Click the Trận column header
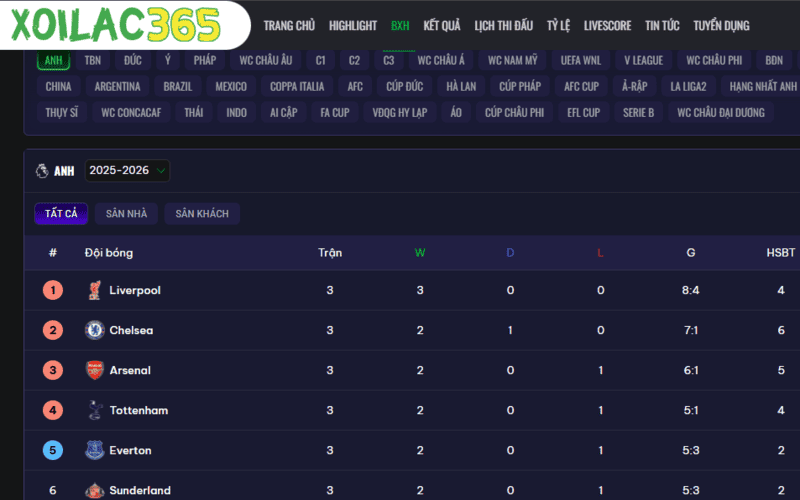The width and height of the screenshot is (800, 500). (x=330, y=253)
